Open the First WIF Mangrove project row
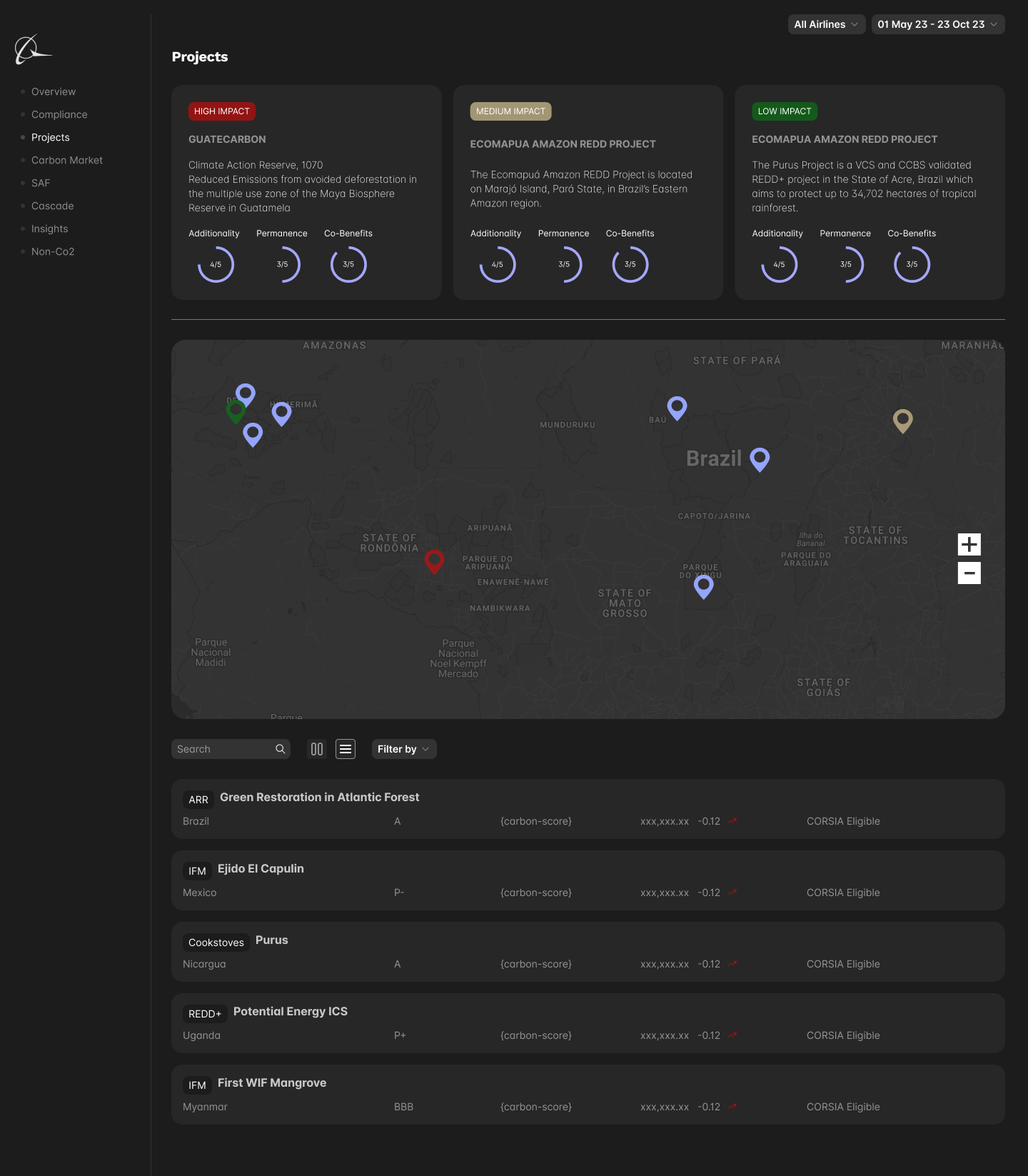1028x1176 pixels. (x=271, y=1082)
